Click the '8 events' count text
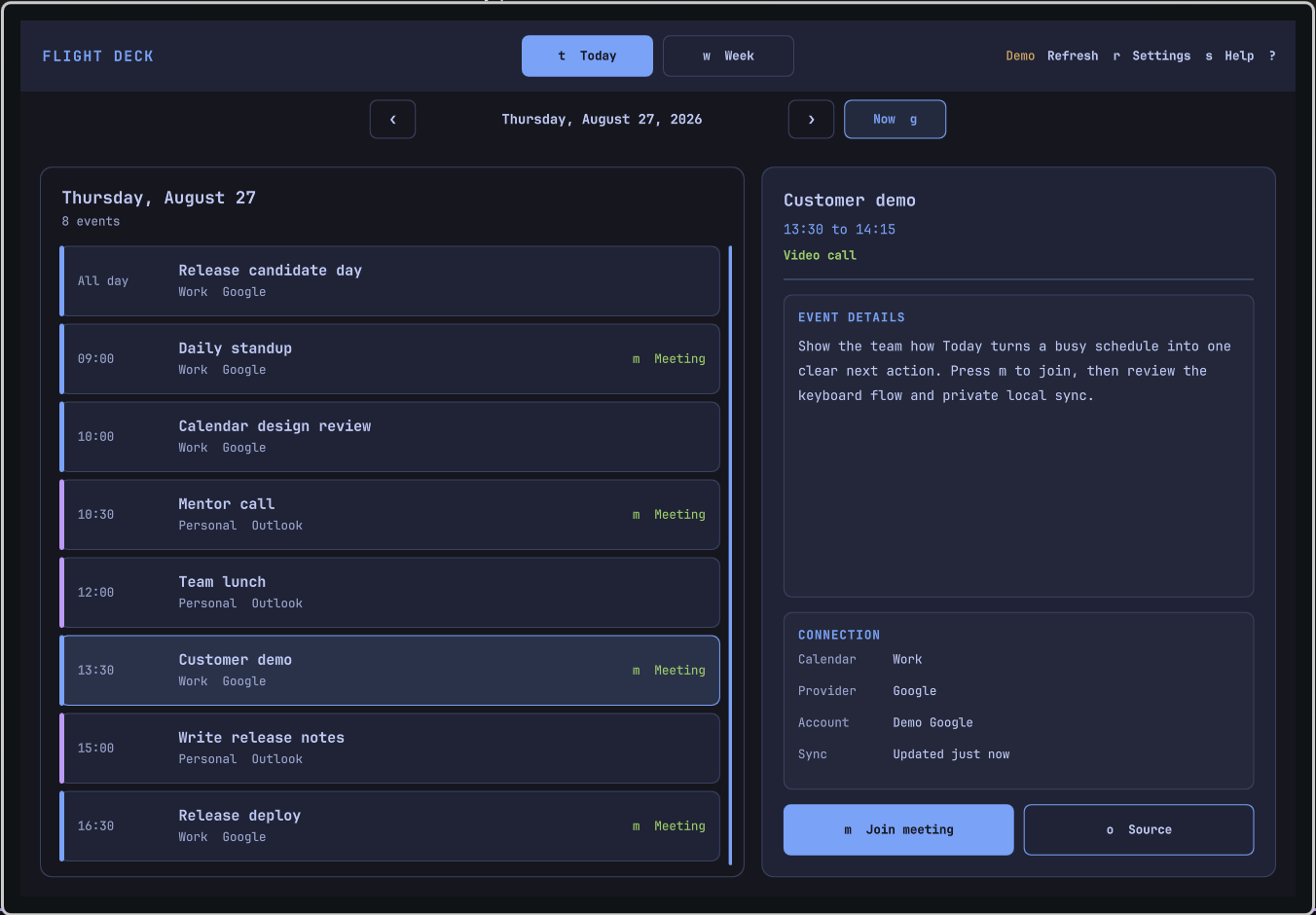 (x=91, y=221)
